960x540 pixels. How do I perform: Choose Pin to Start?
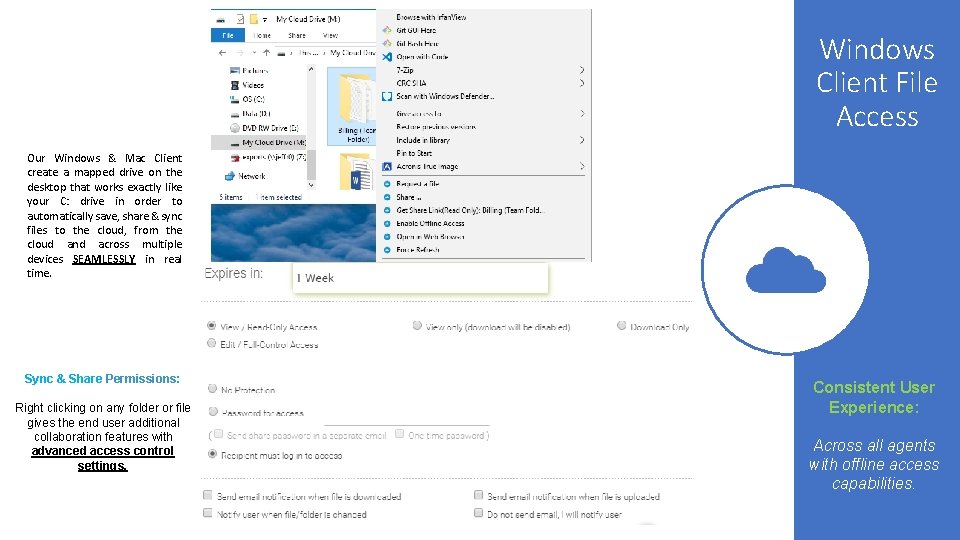coord(414,153)
